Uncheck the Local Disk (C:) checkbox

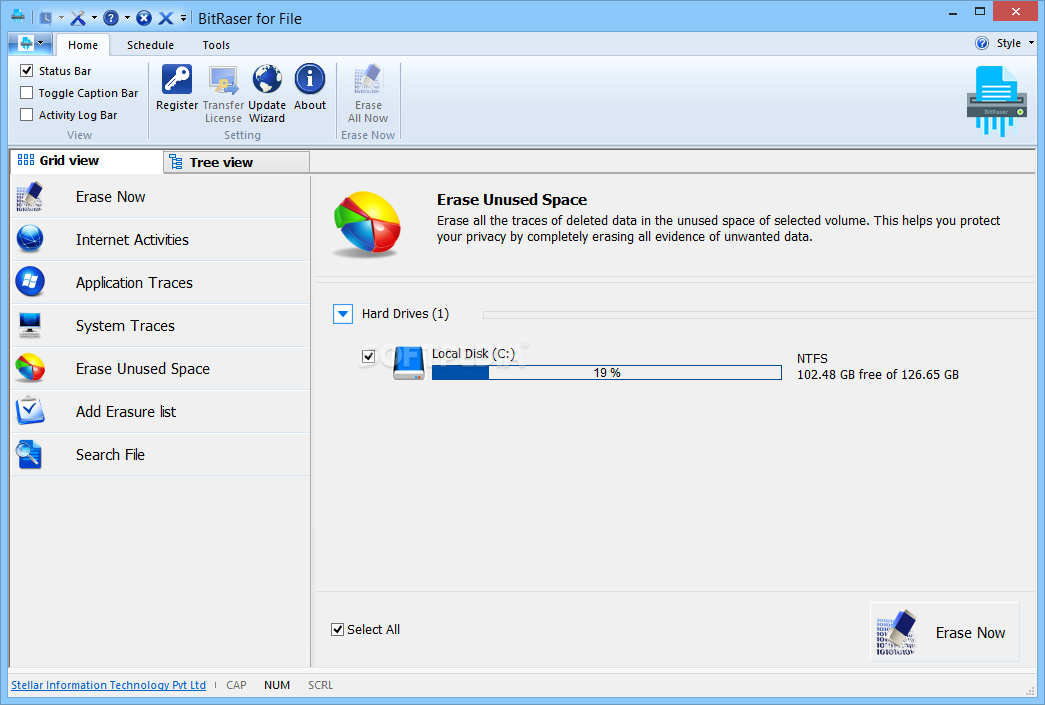pyautogui.click(x=368, y=356)
